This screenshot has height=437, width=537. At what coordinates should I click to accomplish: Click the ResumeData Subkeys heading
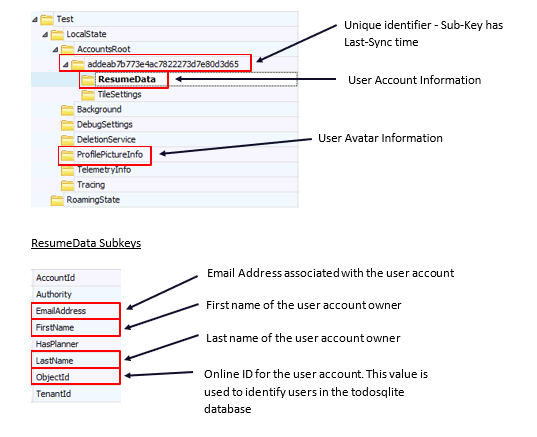[x=86, y=243]
